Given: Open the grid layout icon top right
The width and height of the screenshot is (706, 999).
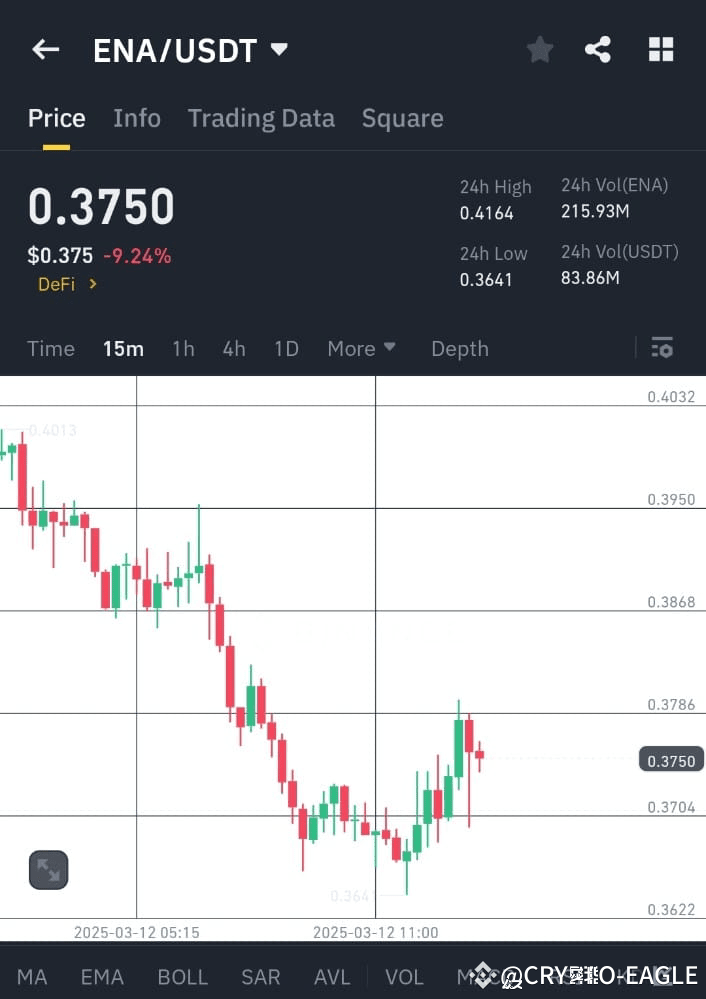Looking at the screenshot, I should pos(661,48).
